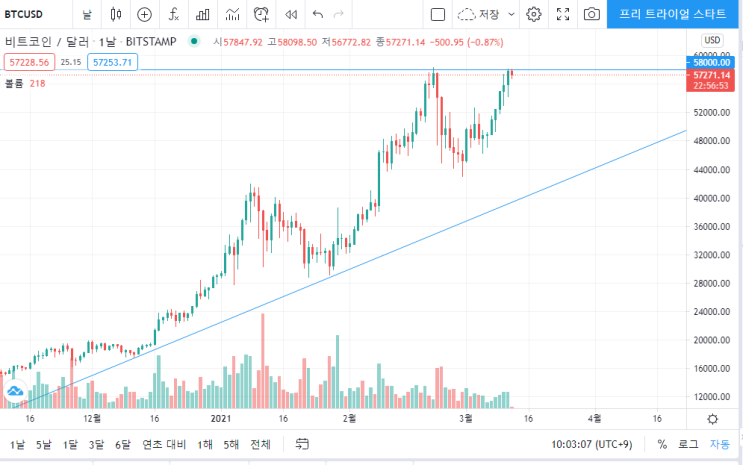
Task: Enter fullscreen mode
Action: click(563, 14)
